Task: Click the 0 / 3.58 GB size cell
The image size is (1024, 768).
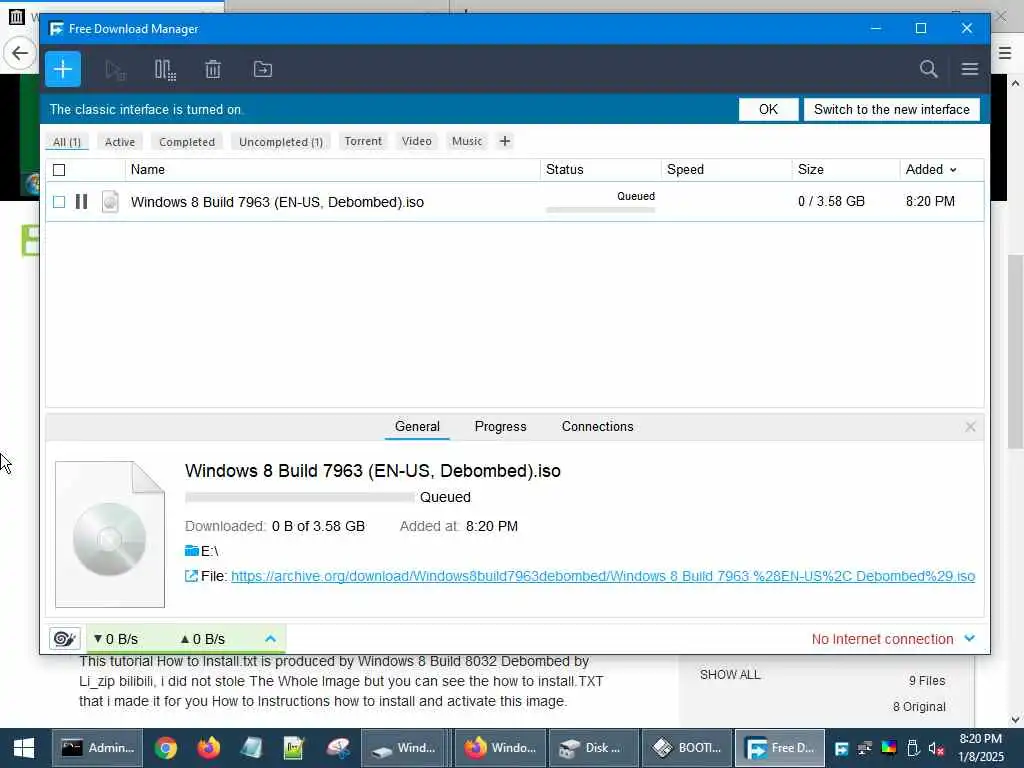Action: (831, 201)
